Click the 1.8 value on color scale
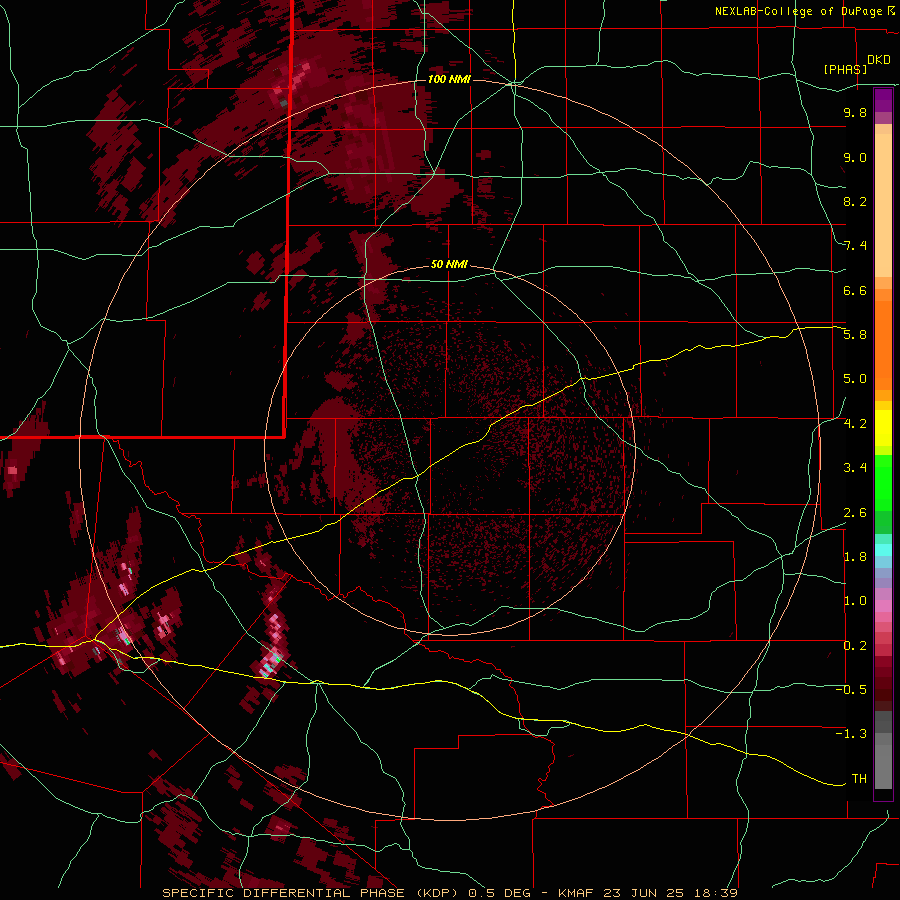900x900 pixels. [x=855, y=557]
